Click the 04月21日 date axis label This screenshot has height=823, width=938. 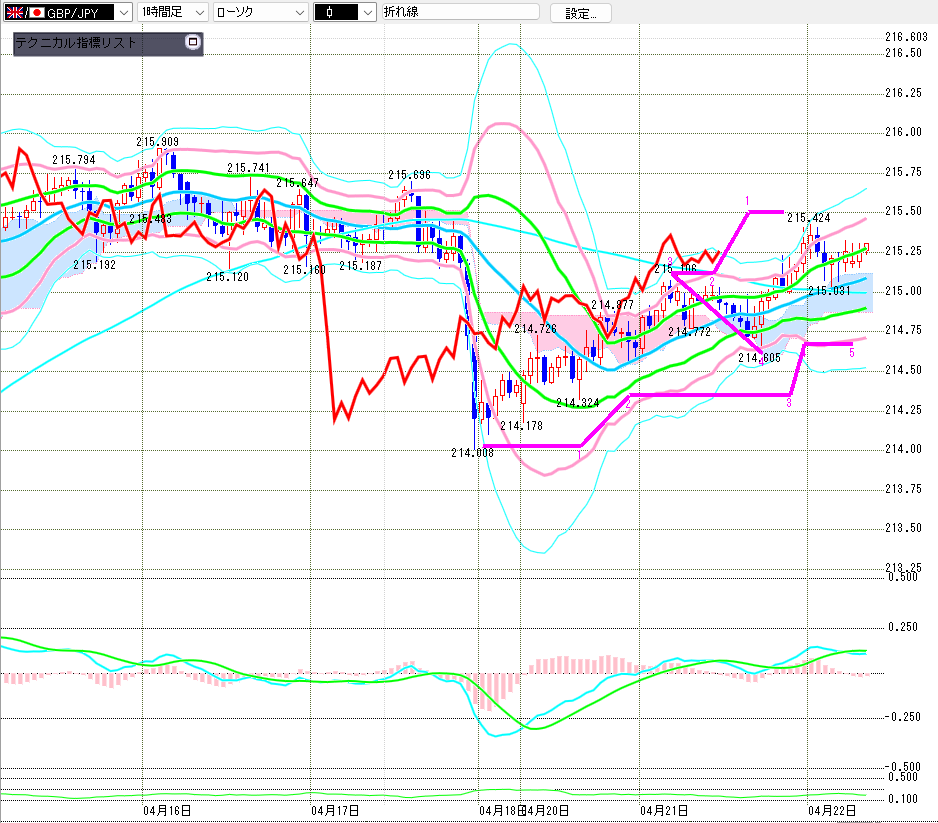click(x=665, y=810)
